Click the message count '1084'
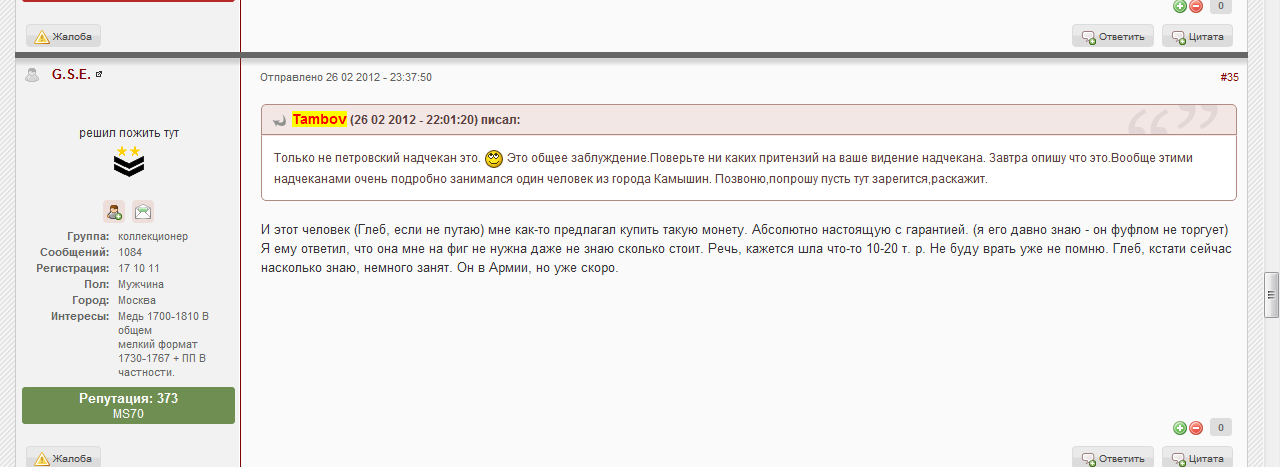The width and height of the screenshot is (1280, 467). pyautogui.click(x=130, y=252)
